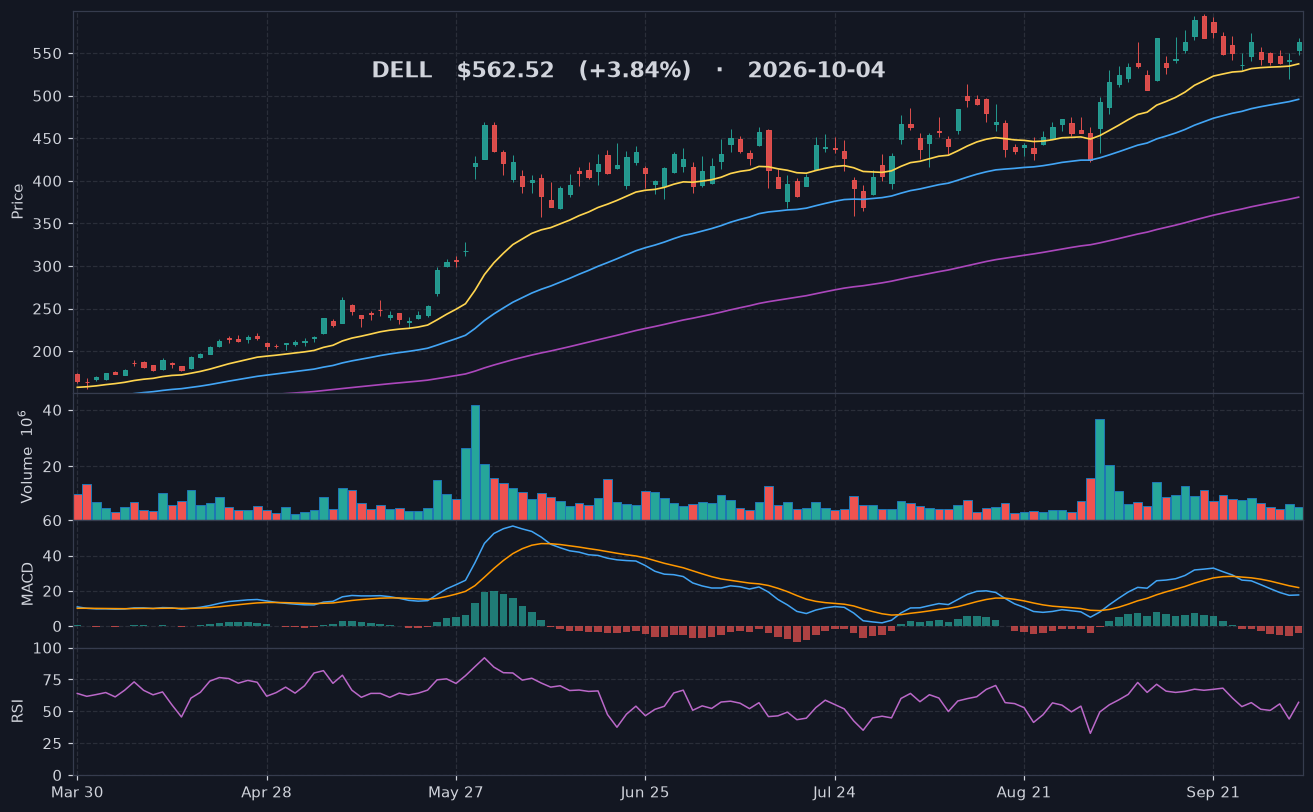Click the tallest volume bar near May 27
This screenshot has width=1313, height=812.
coord(475,462)
